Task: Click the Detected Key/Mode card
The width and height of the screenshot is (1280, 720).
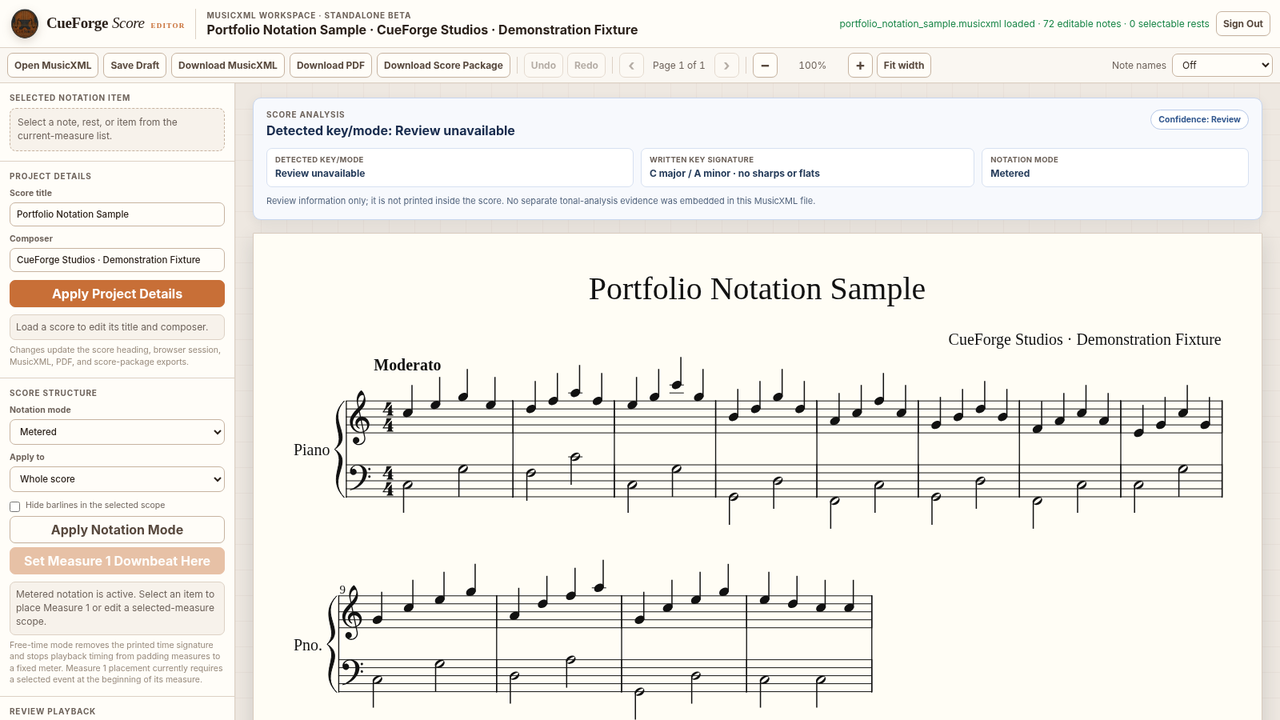Action: point(450,167)
